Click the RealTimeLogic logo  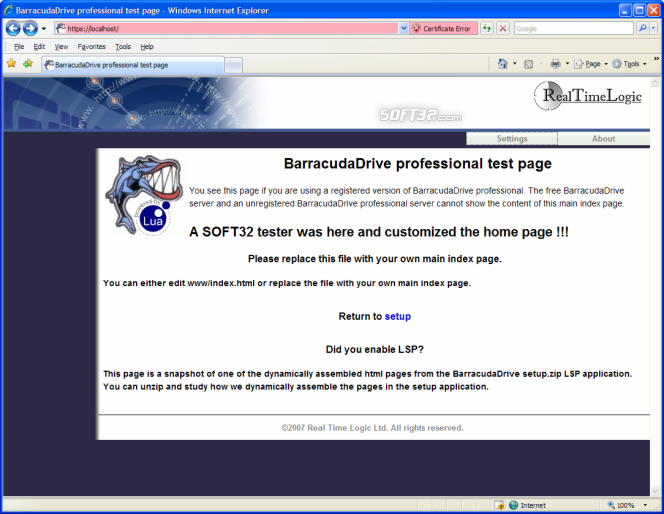coord(588,96)
